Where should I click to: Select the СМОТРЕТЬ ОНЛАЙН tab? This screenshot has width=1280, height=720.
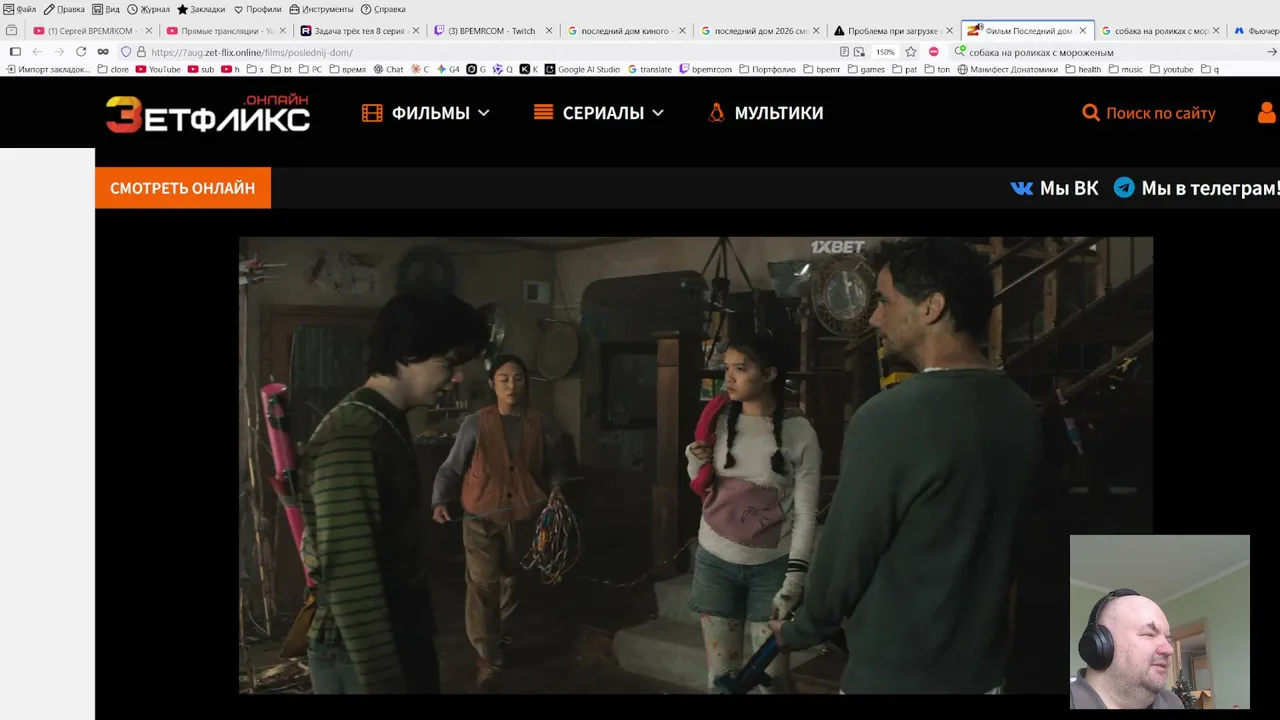click(183, 188)
